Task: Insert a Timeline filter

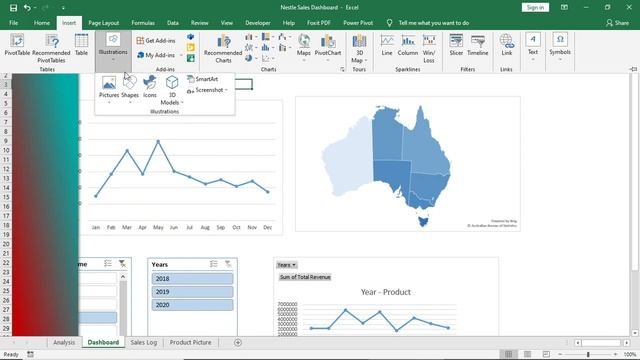Action: pos(478,45)
